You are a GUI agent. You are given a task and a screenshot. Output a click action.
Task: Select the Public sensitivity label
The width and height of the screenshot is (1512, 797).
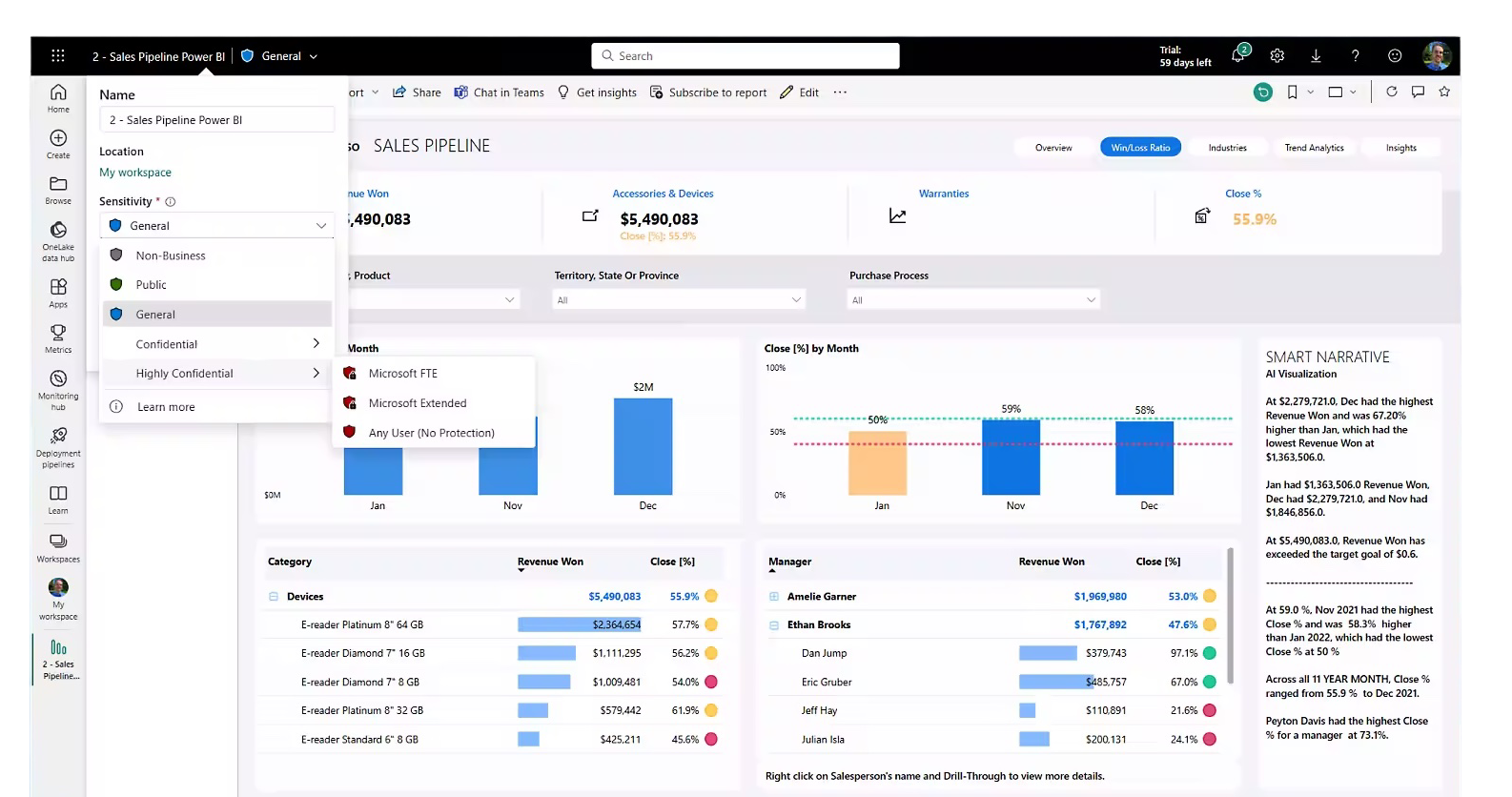216,284
